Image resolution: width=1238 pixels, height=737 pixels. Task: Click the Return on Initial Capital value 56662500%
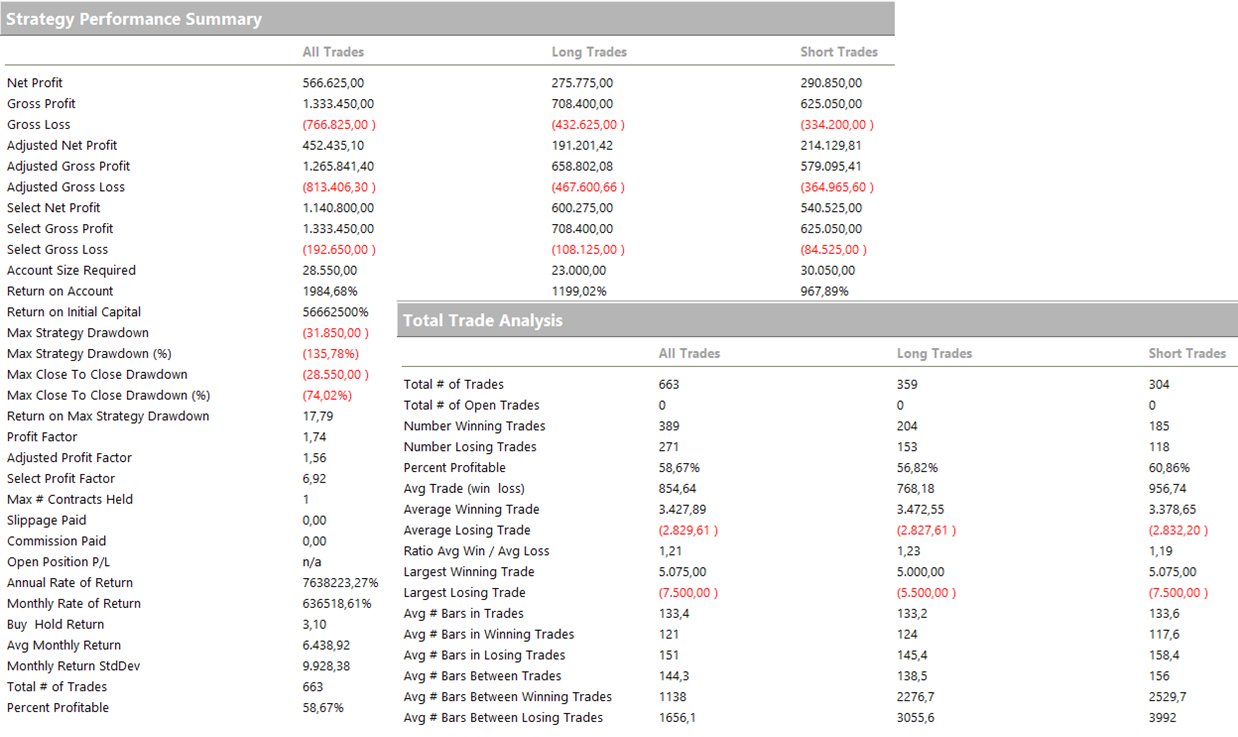pyautogui.click(x=335, y=312)
